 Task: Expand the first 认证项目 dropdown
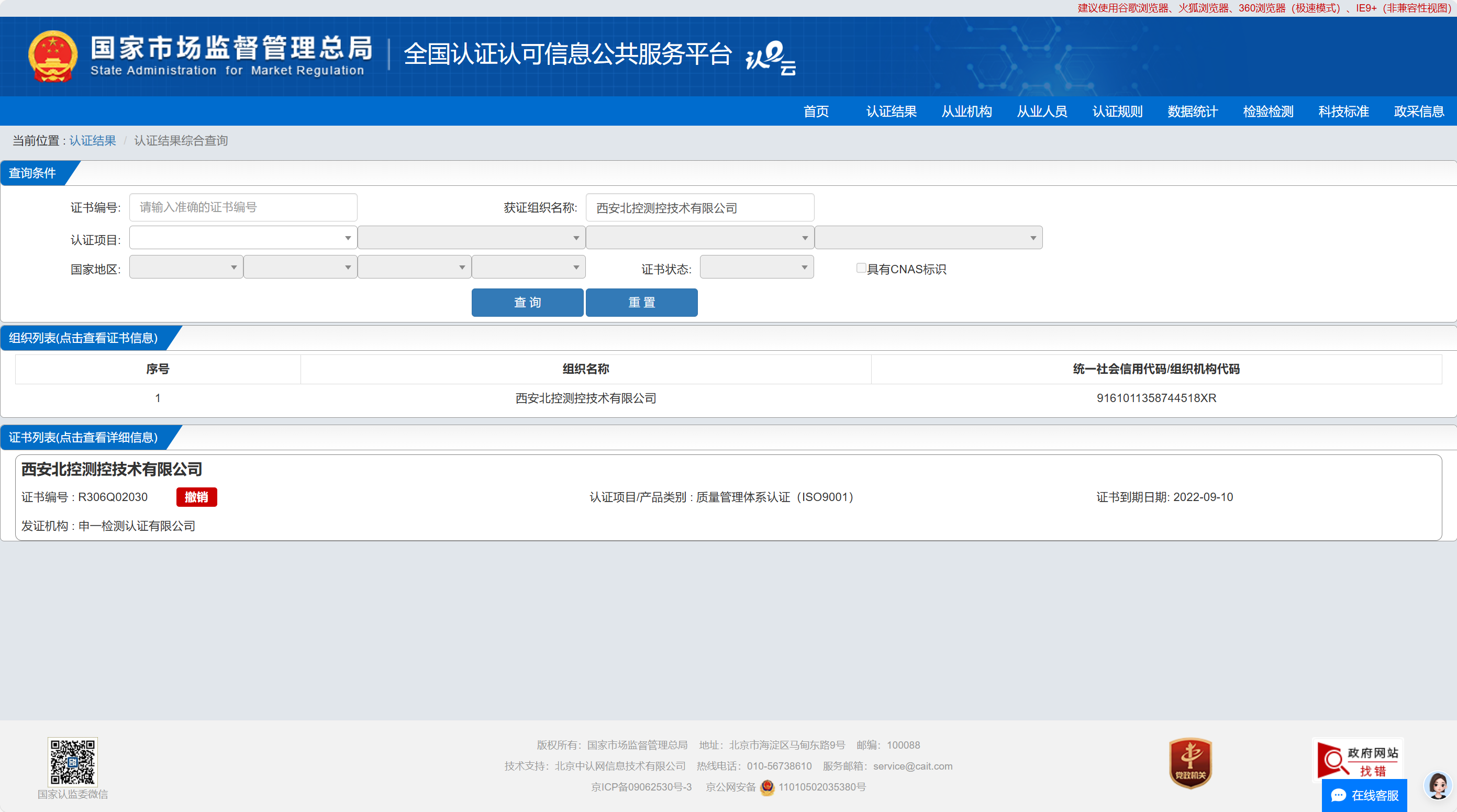click(243, 238)
